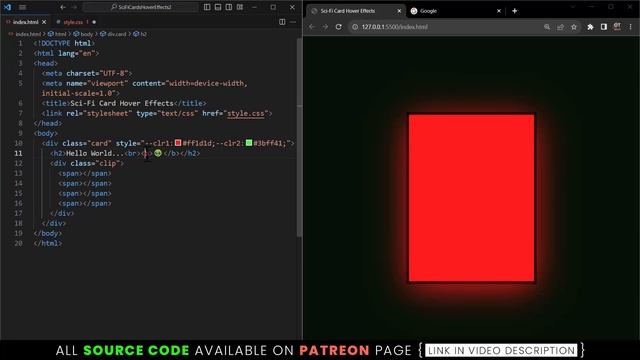Image resolution: width=640 pixels, height=360 pixels.
Task: Click line number 11 in the gutter
Action: [18, 153]
